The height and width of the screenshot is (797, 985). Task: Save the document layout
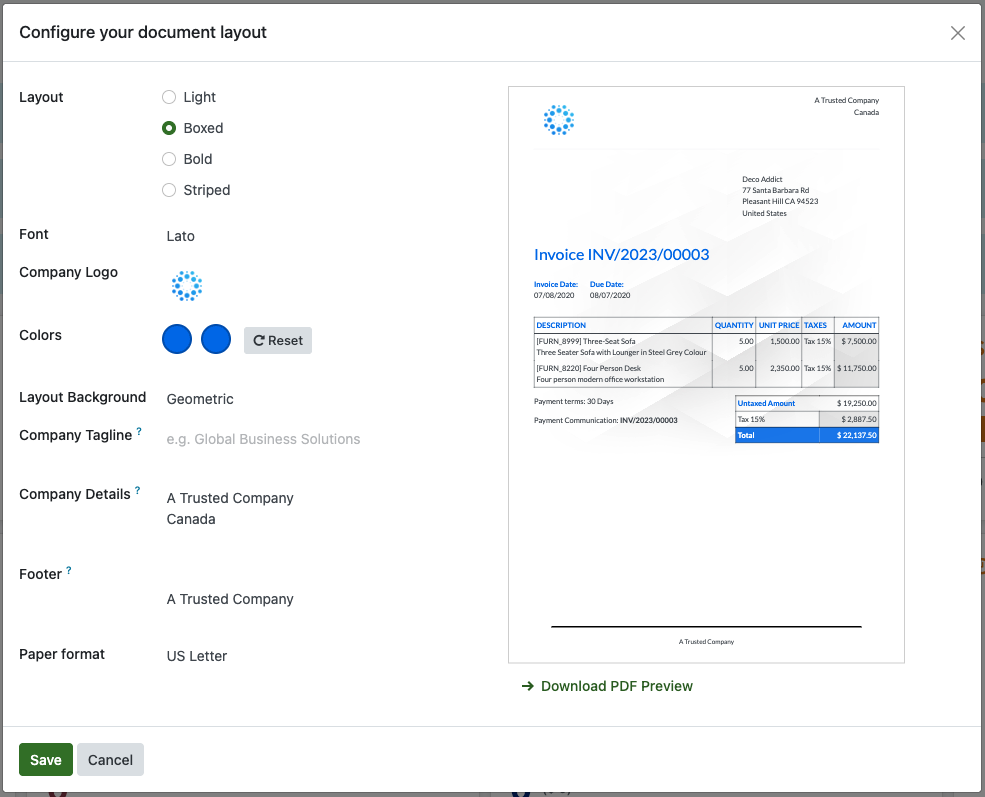(x=46, y=760)
